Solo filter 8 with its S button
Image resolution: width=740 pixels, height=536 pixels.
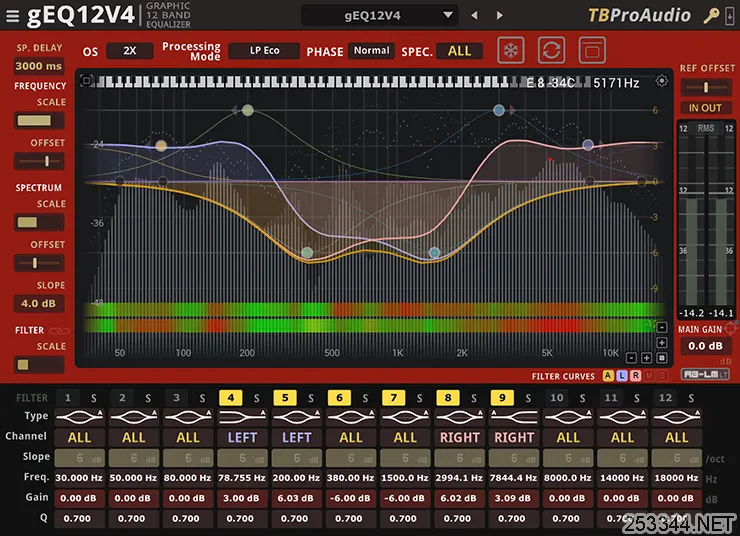pos(474,398)
